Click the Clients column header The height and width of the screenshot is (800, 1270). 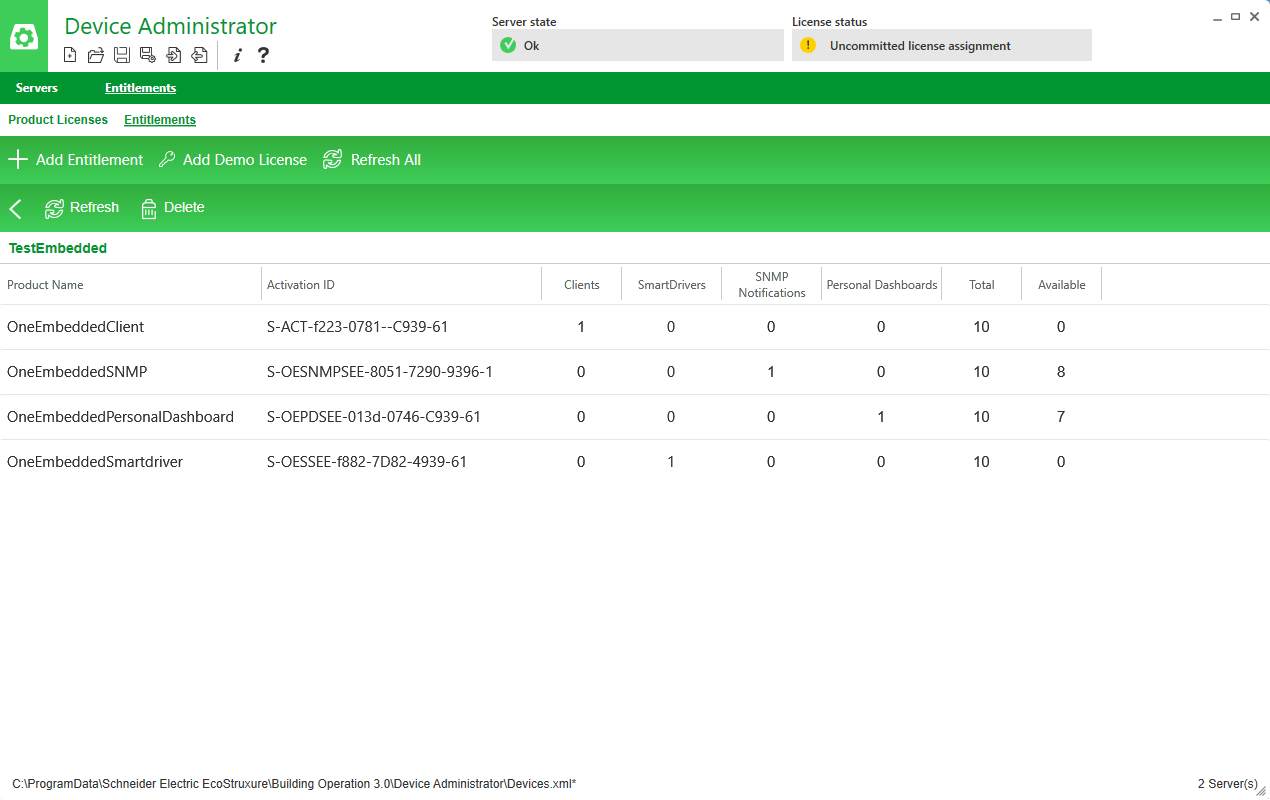(581, 285)
